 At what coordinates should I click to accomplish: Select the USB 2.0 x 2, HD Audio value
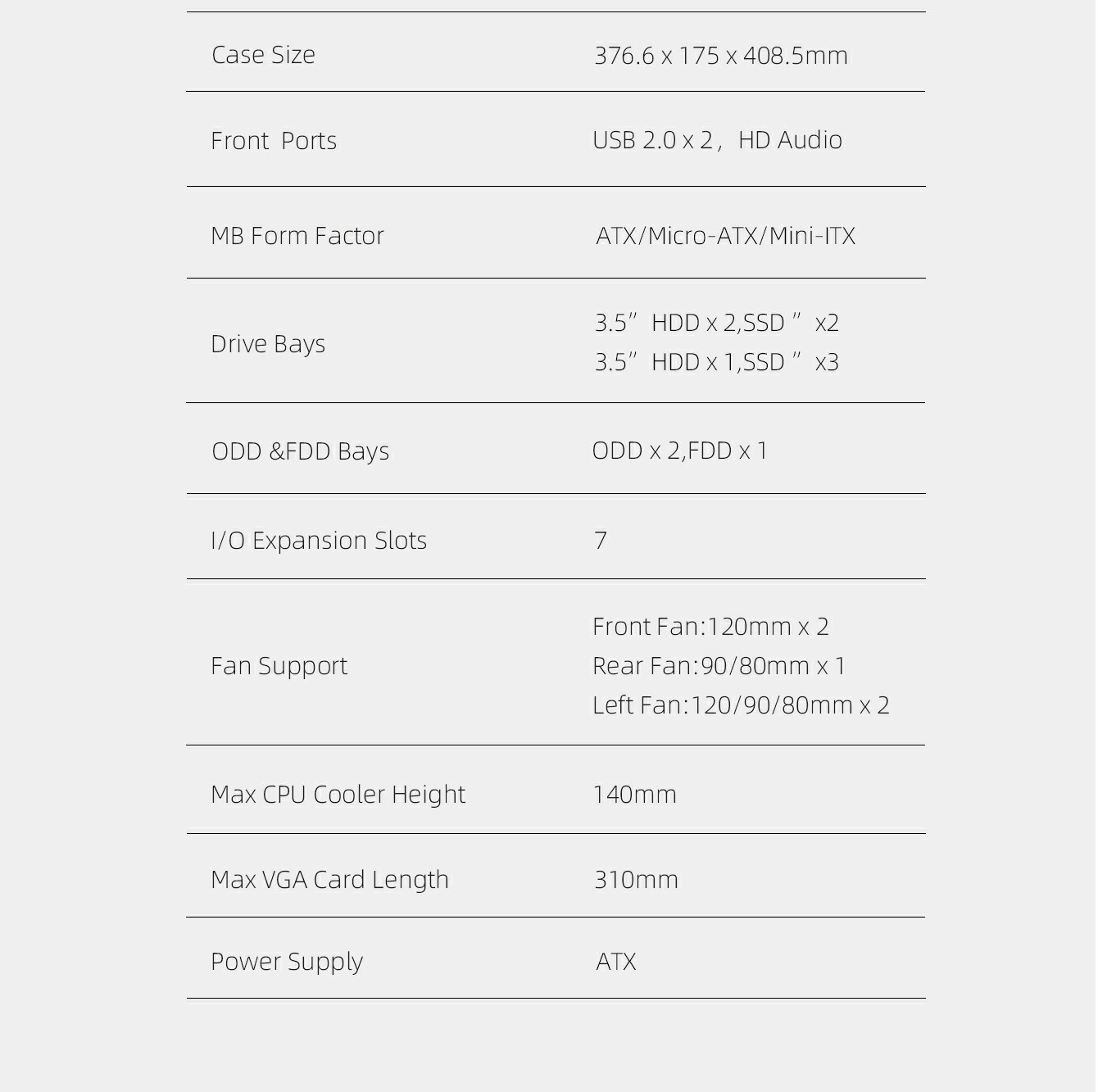pyautogui.click(x=717, y=140)
